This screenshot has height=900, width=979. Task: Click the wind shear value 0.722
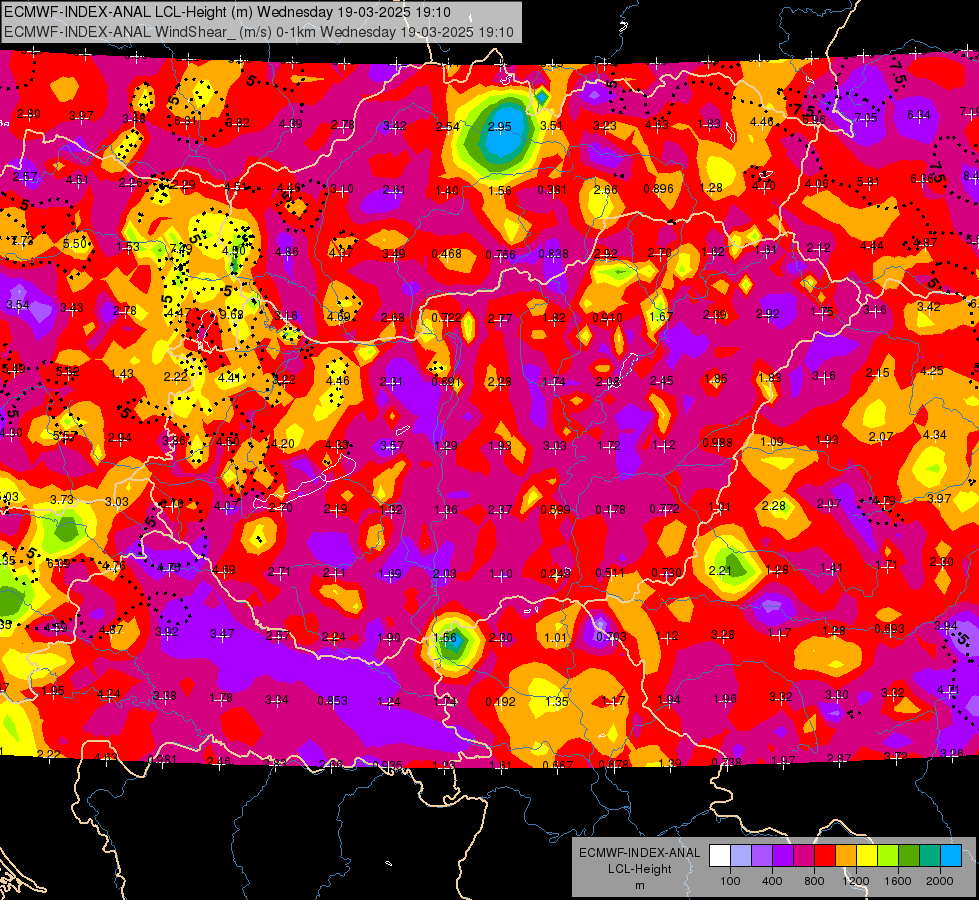[x=446, y=318]
